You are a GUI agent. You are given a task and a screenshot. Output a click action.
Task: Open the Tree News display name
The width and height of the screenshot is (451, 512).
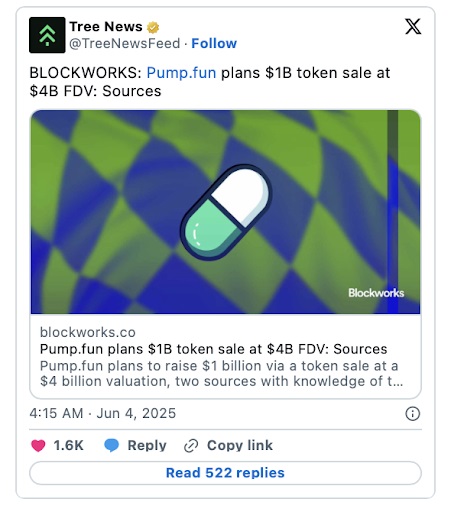pos(106,27)
